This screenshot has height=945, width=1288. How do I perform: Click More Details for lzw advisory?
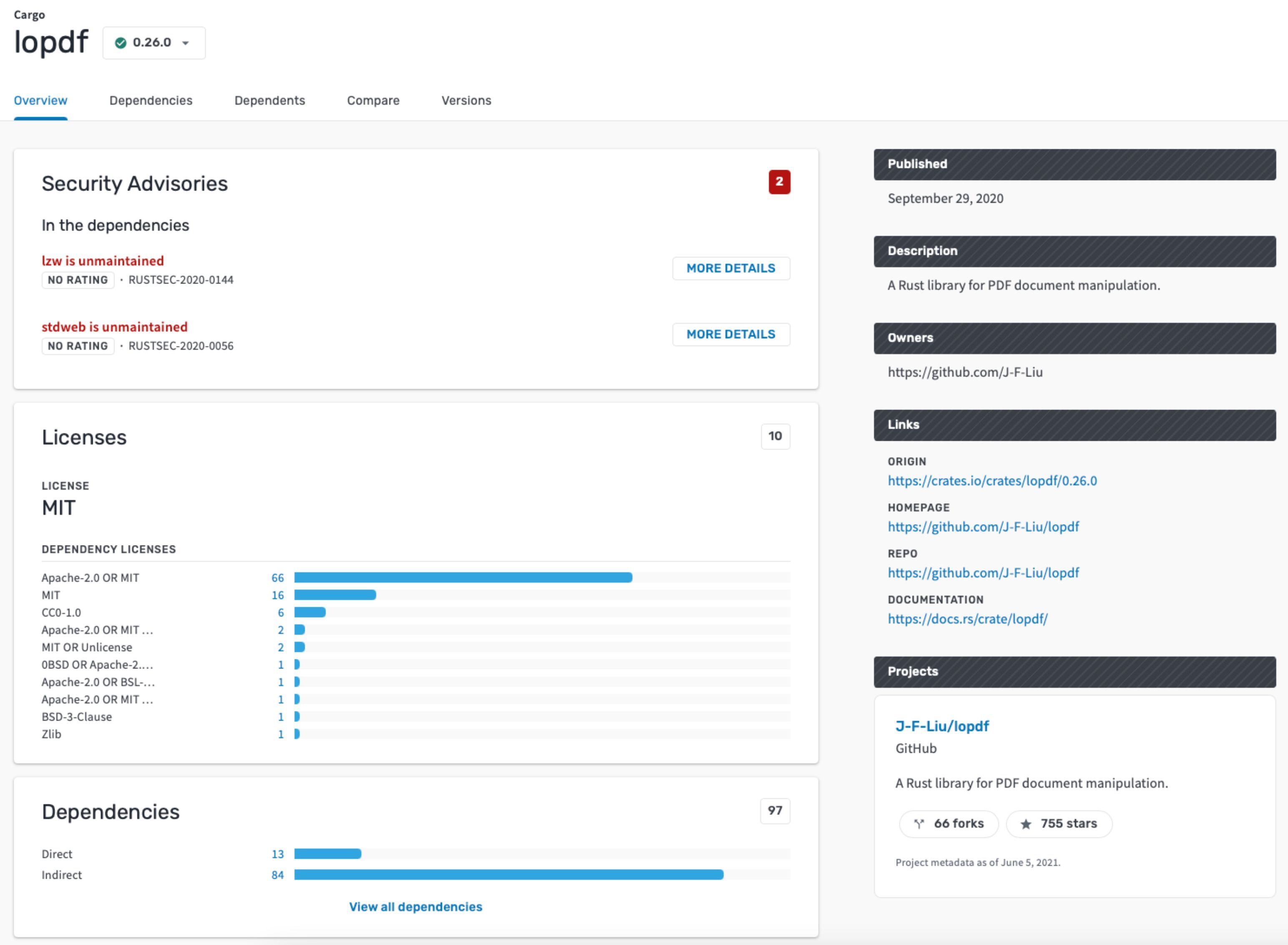click(731, 268)
